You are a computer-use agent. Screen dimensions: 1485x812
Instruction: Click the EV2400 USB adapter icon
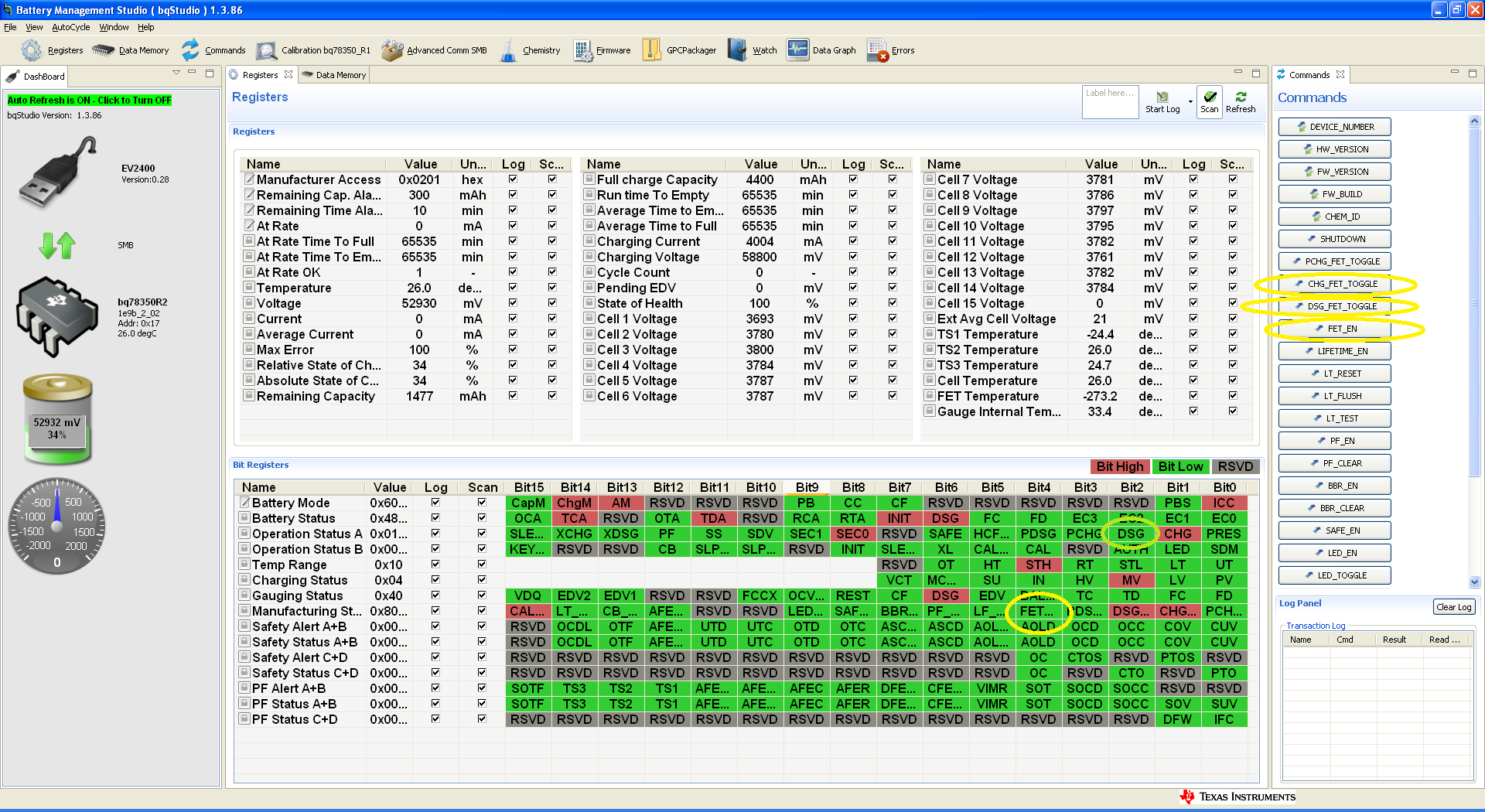point(59,172)
